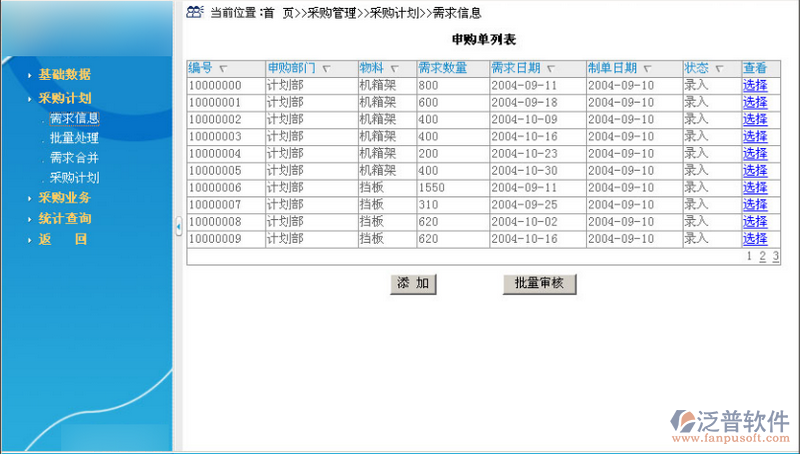Click 选择 link for order 10000000
The width and height of the screenshot is (800, 454).
(755, 85)
